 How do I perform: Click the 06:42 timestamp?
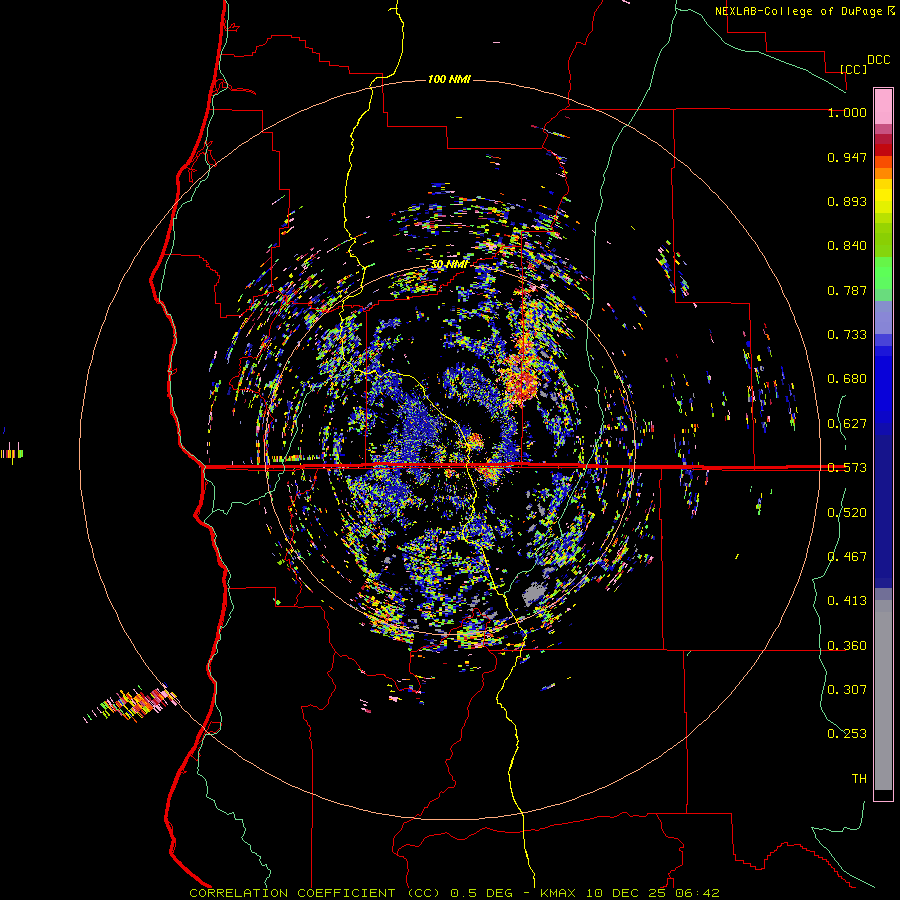coord(697,893)
